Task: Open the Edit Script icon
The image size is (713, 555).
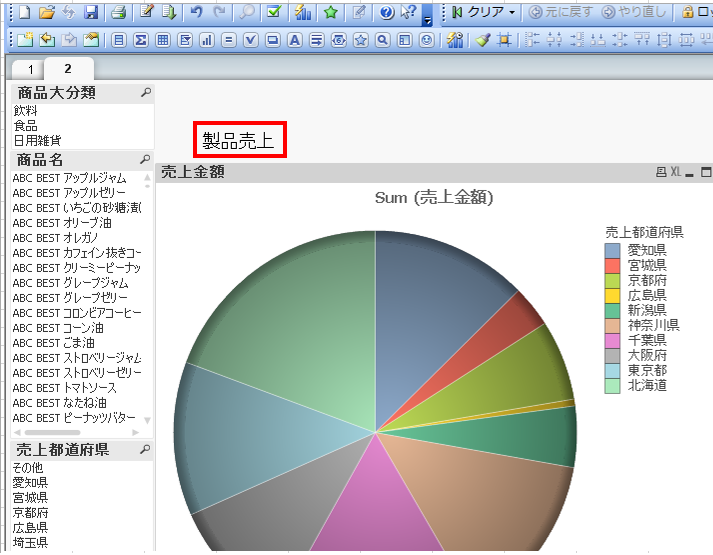Action: coord(146,12)
